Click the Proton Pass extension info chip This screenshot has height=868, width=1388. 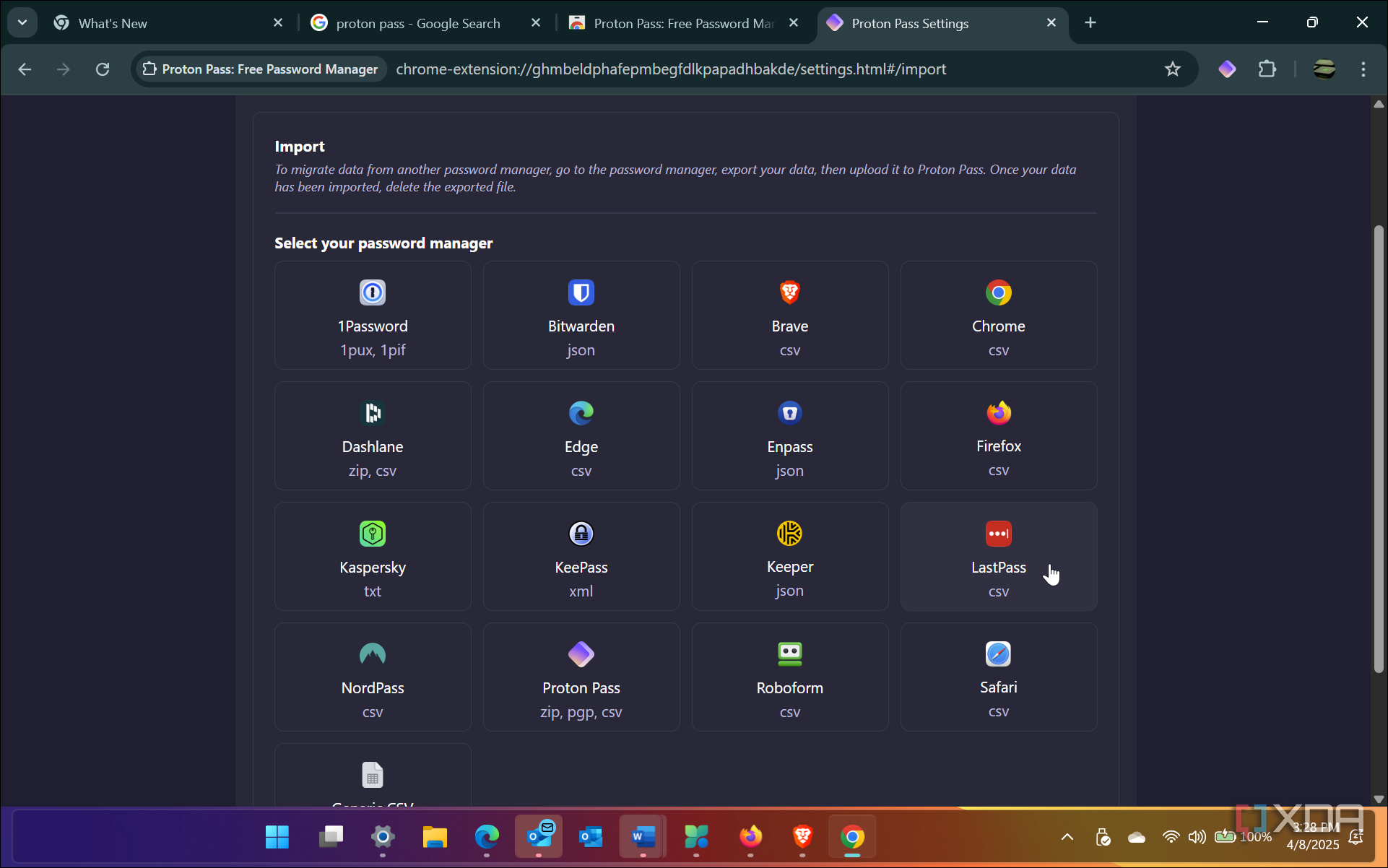tap(261, 69)
